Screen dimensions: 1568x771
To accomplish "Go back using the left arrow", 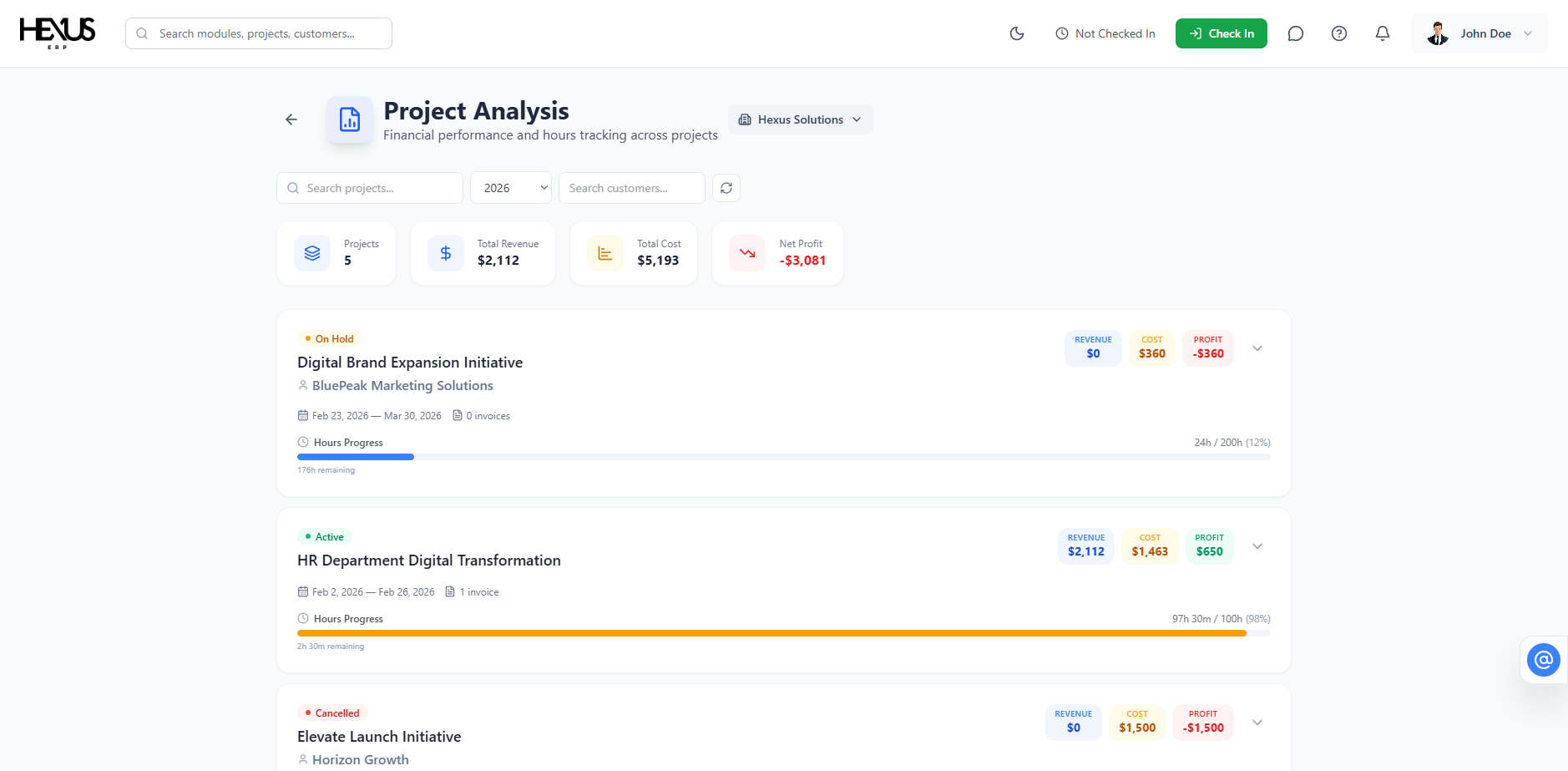I will click(291, 119).
